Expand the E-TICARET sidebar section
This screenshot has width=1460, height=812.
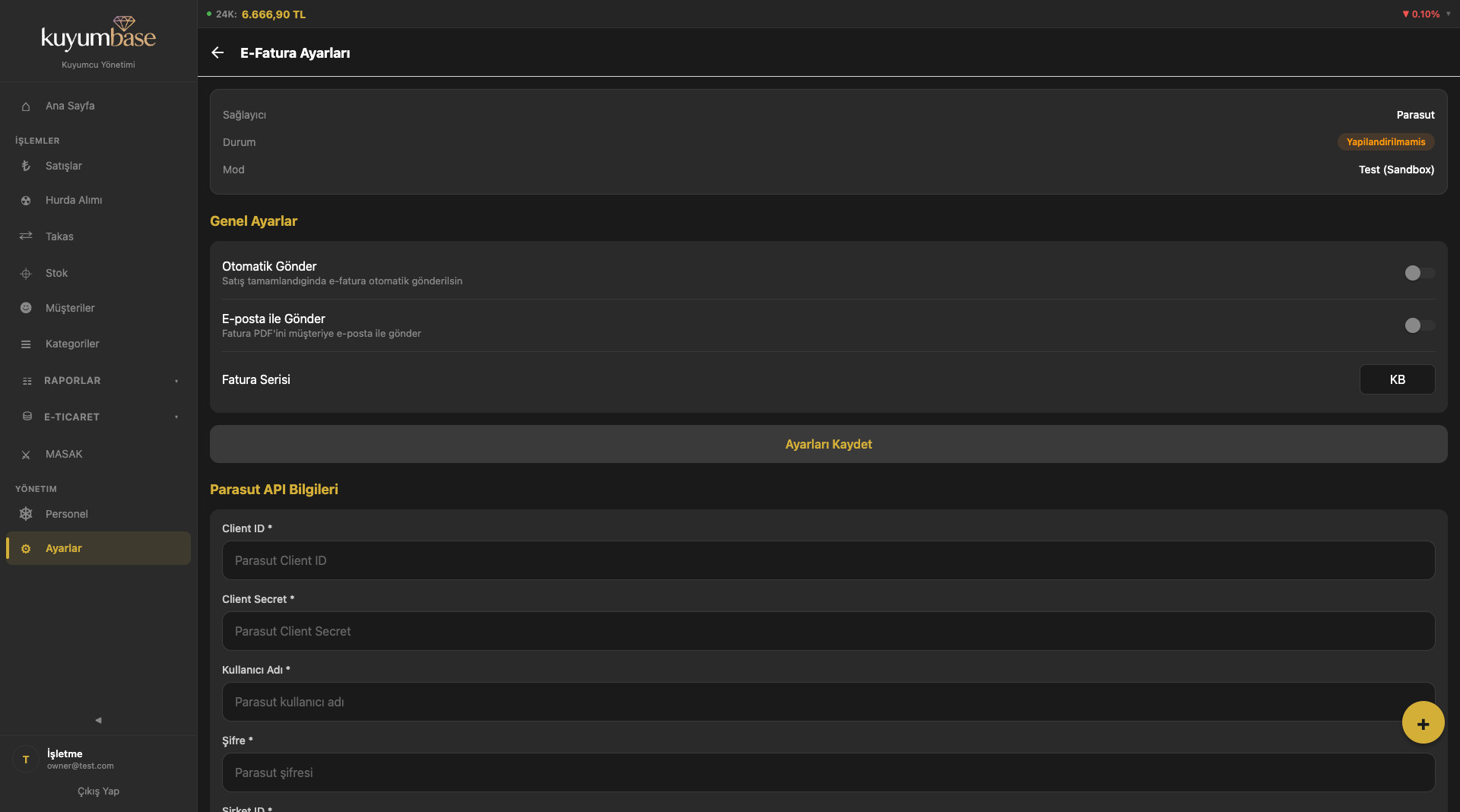[99, 417]
